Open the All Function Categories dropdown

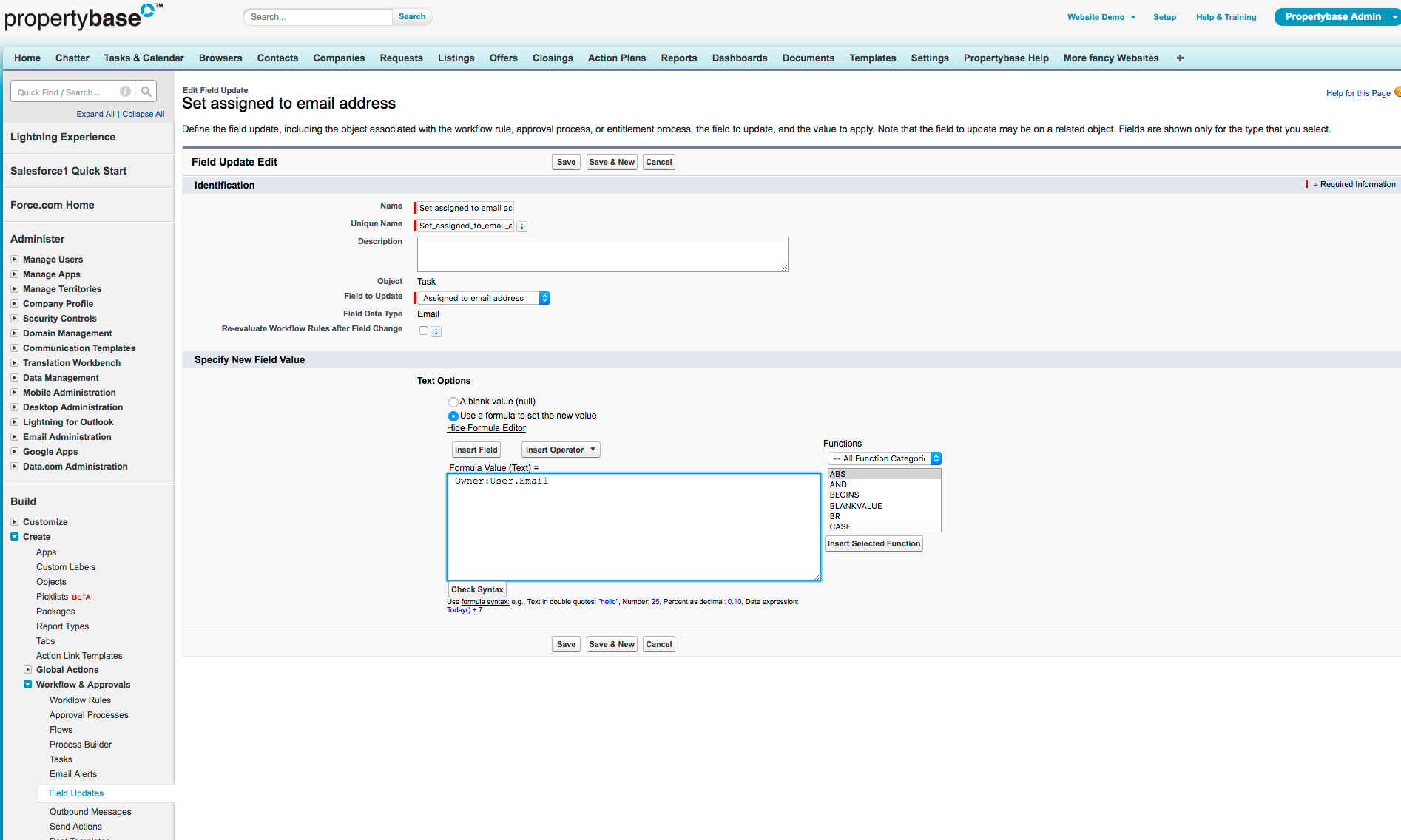[884, 458]
